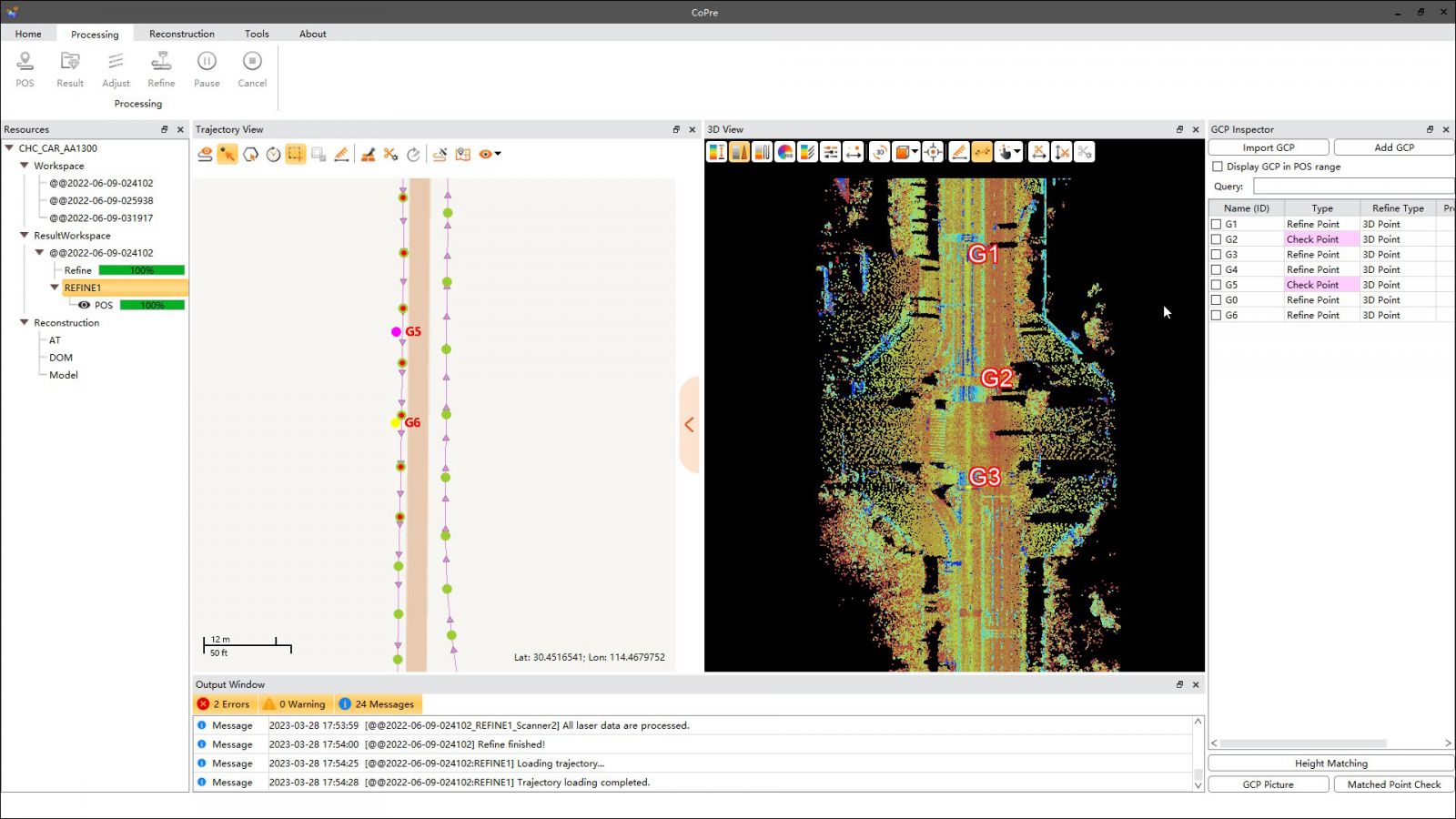Viewport: 1456px width, 819px height.
Task: Click the center target icon in 3D View
Action: [933, 152]
